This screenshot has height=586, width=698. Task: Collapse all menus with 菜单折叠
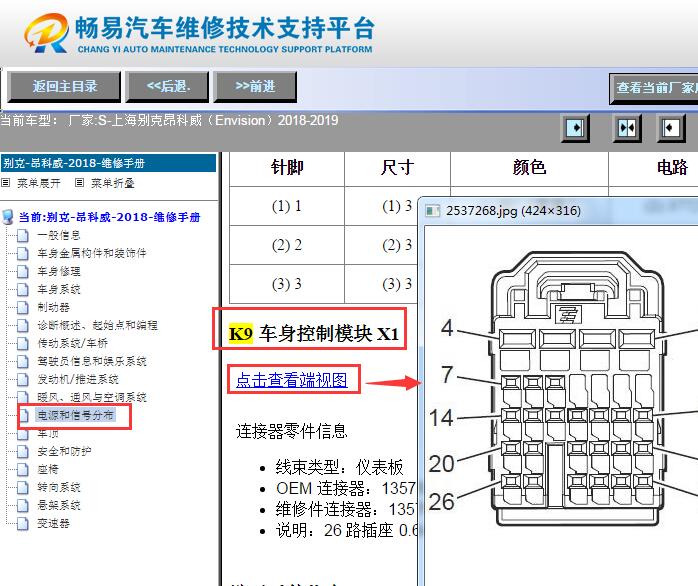coord(113,183)
